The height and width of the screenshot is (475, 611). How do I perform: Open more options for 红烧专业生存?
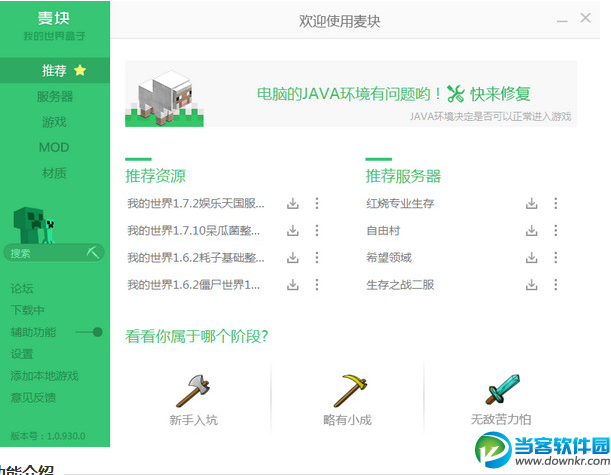[x=556, y=203]
